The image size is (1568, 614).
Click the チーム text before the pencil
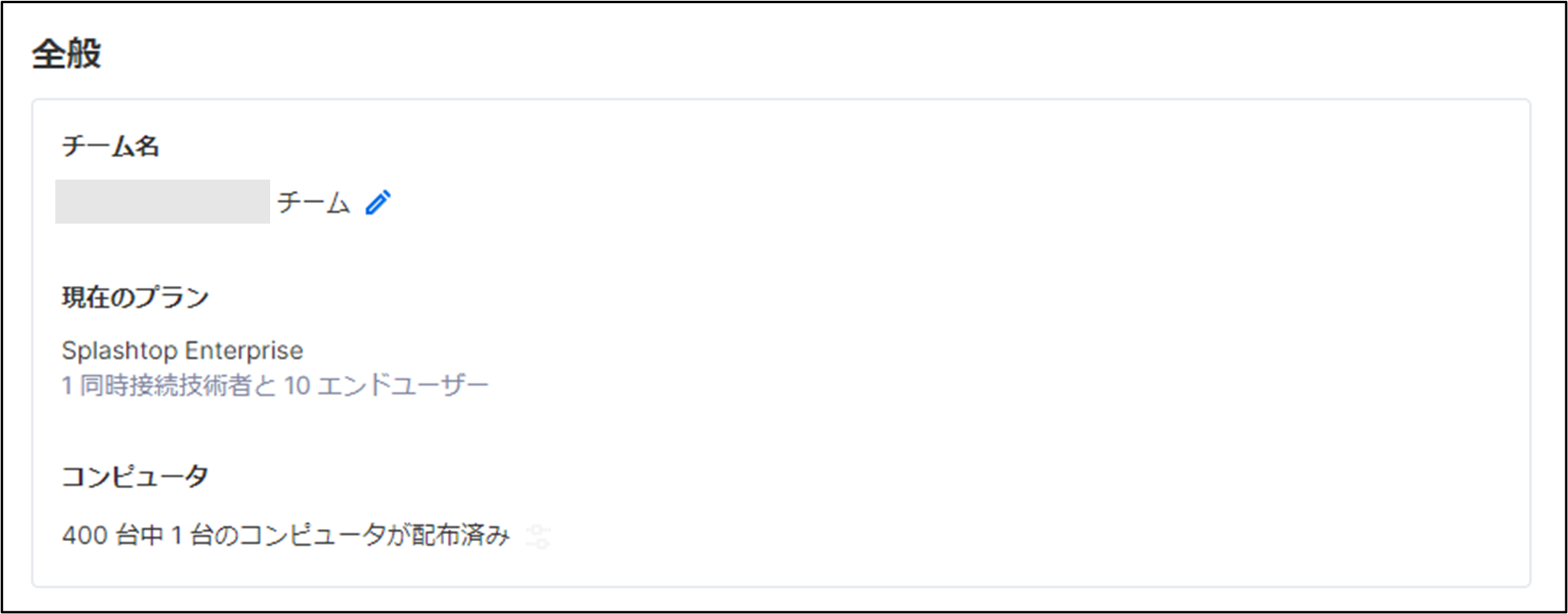pos(313,203)
